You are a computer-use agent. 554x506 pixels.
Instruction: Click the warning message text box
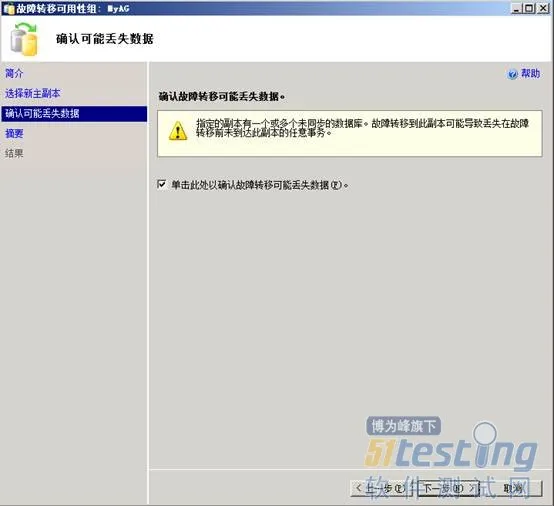(350, 134)
